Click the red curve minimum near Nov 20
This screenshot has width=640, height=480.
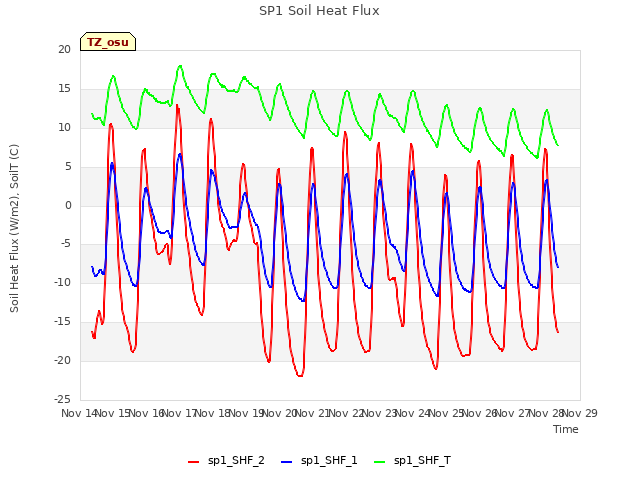[x=300, y=376]
